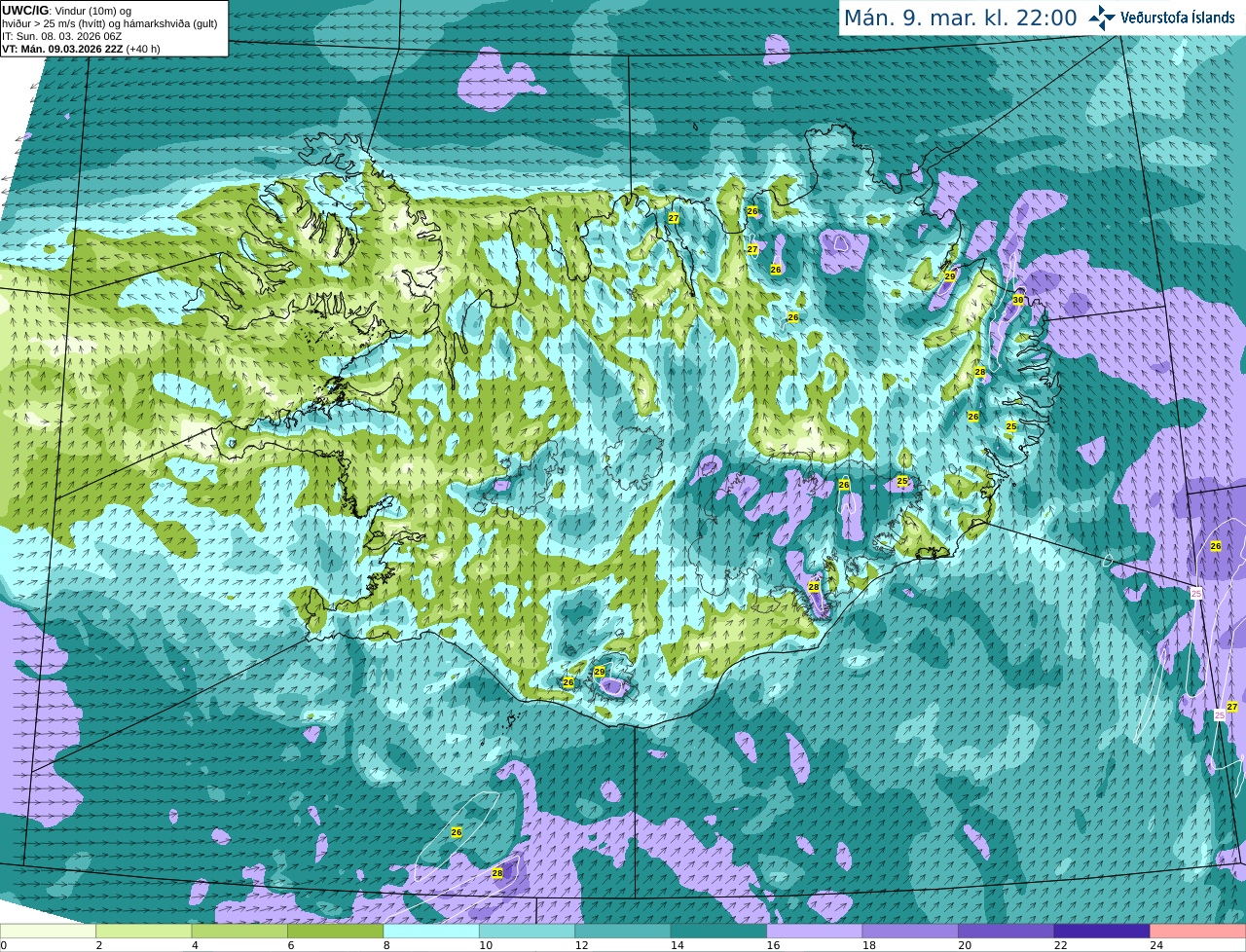Pick the light green 4–6 legend swatch
This screenshot has width=1246, height=952.
(x=239, y=931)
